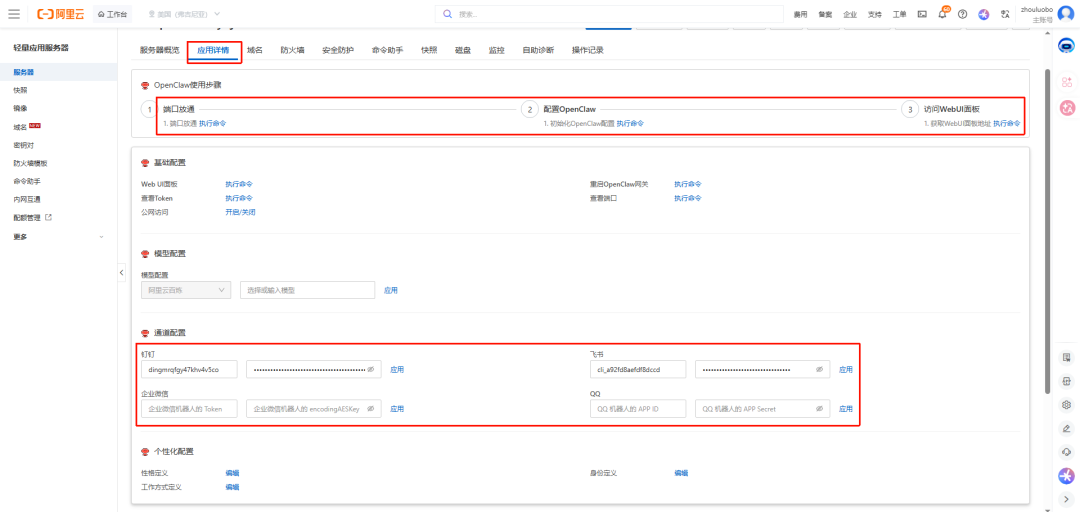1080x512 pixels.
Task: Focus the QQ robot APP ID field
Action: point(638,409)
